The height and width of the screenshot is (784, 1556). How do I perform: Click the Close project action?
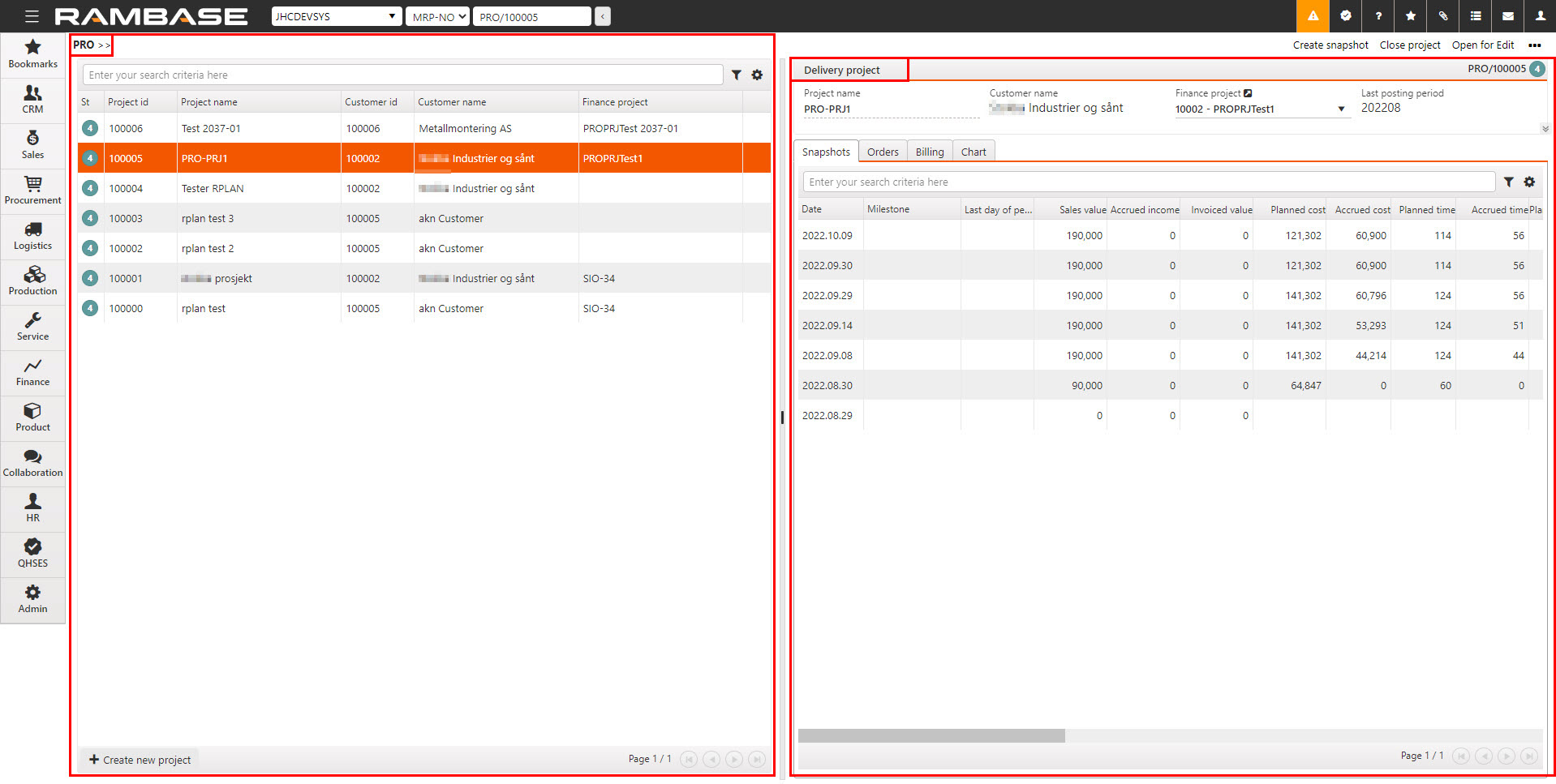[1409, 45]
